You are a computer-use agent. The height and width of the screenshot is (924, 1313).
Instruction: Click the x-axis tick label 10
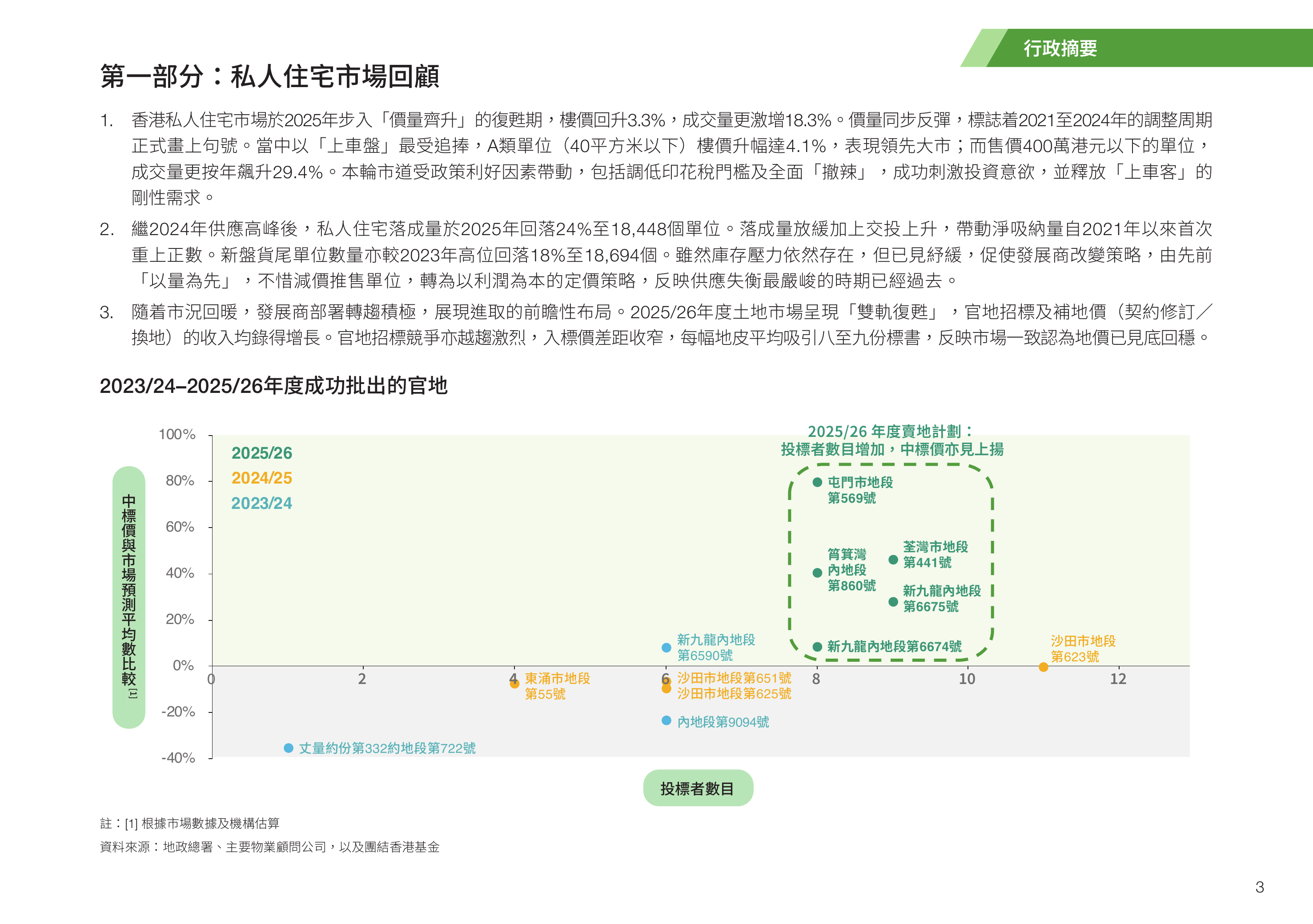click(x=967, y=679)
